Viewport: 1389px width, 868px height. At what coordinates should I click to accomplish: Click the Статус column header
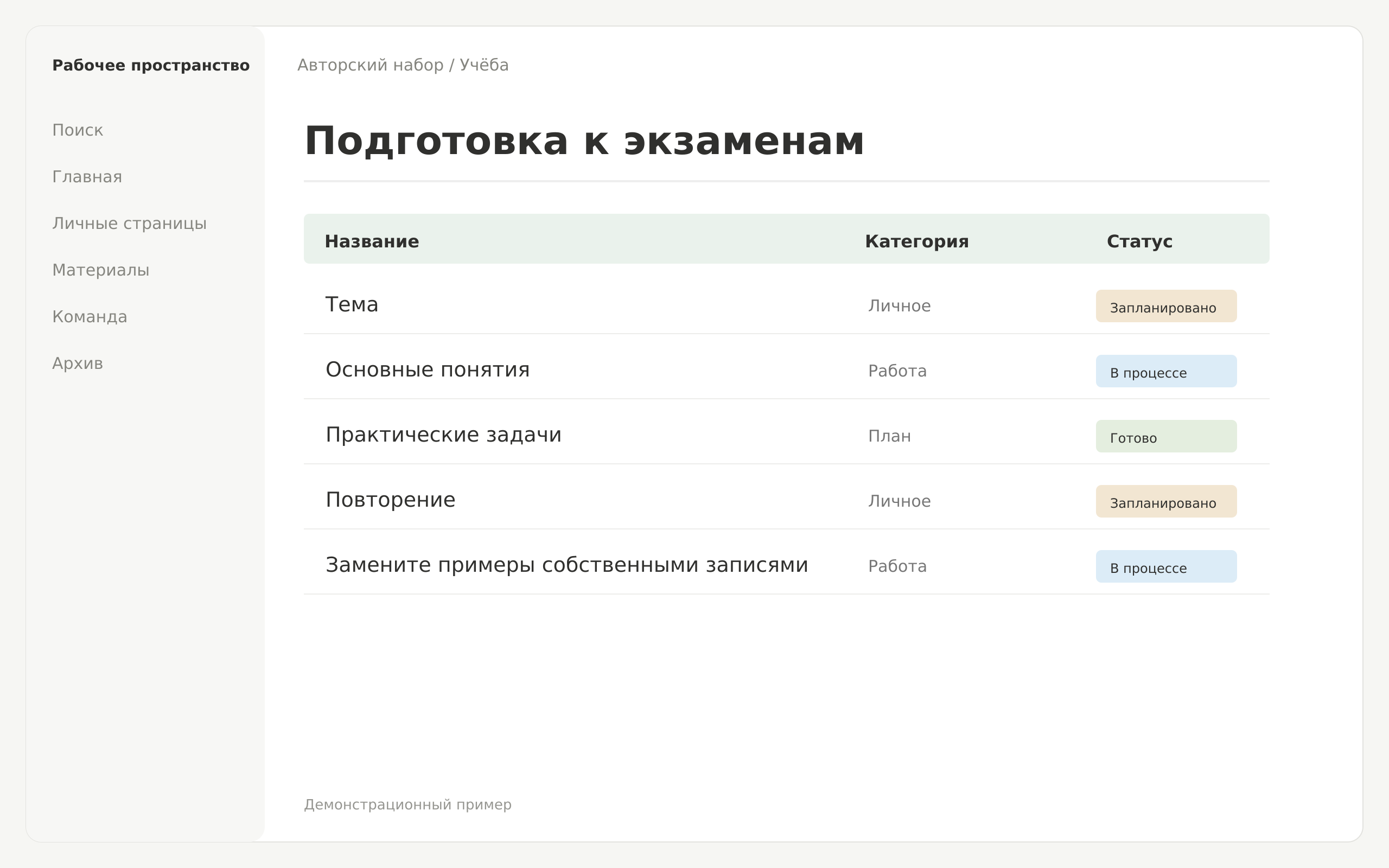pyautogui.click(x=1139, y=241)
